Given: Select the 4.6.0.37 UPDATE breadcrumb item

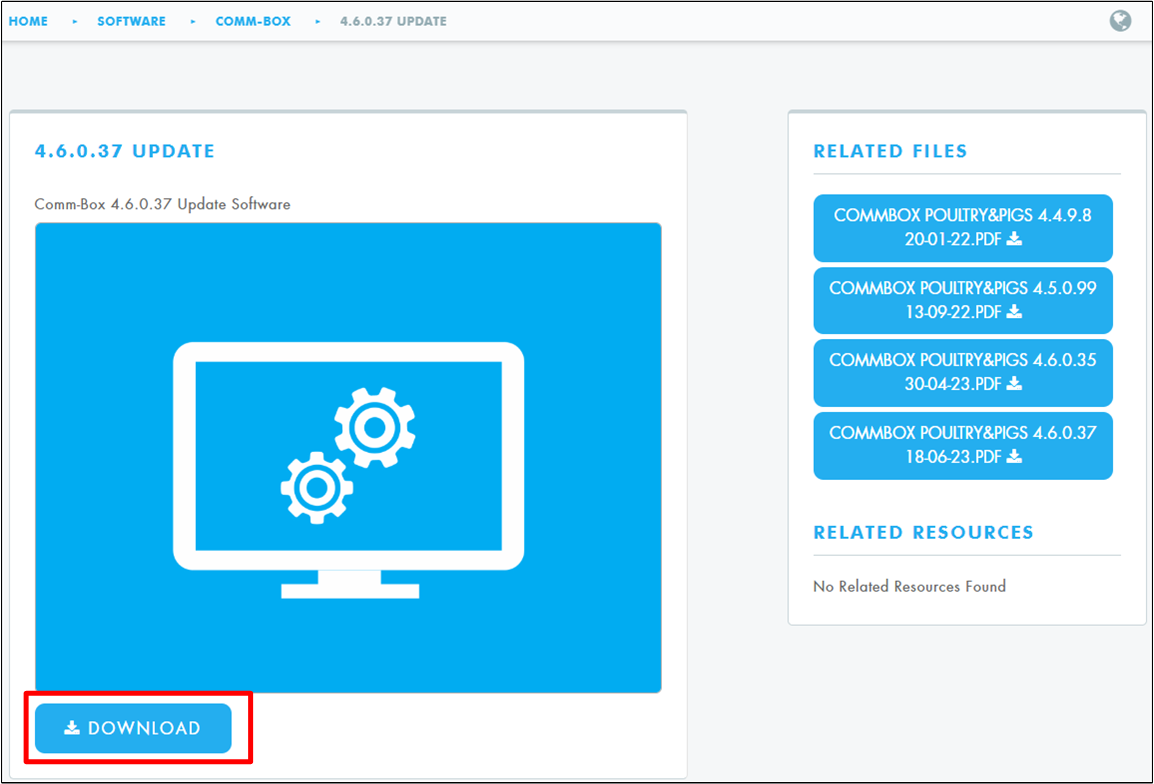Looking at the screenshot, I should click(393, 21).
